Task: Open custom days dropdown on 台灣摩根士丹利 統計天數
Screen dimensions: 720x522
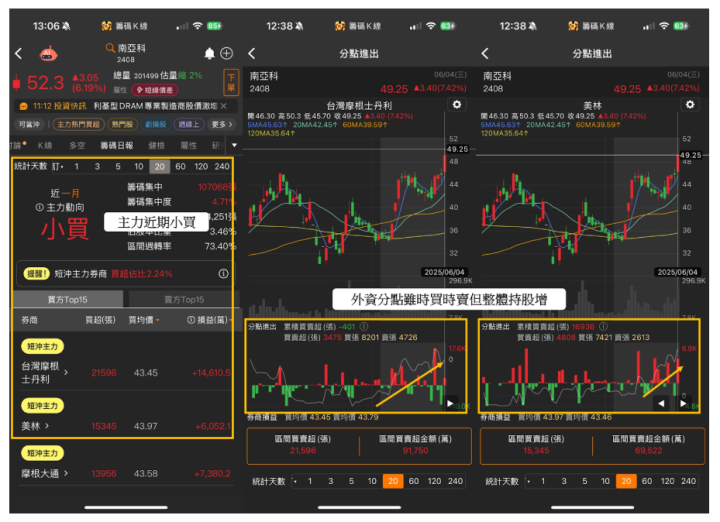Action: tap(296, 481)
